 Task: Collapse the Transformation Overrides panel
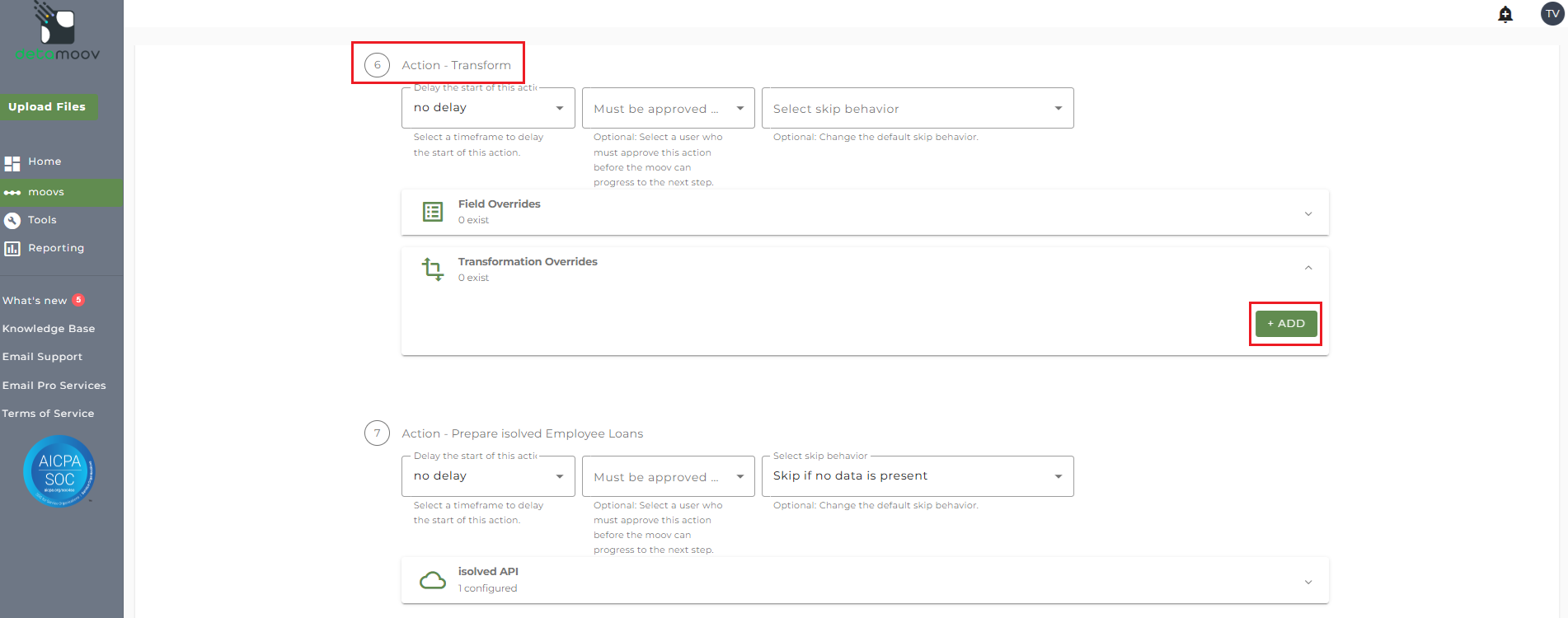1308,268
